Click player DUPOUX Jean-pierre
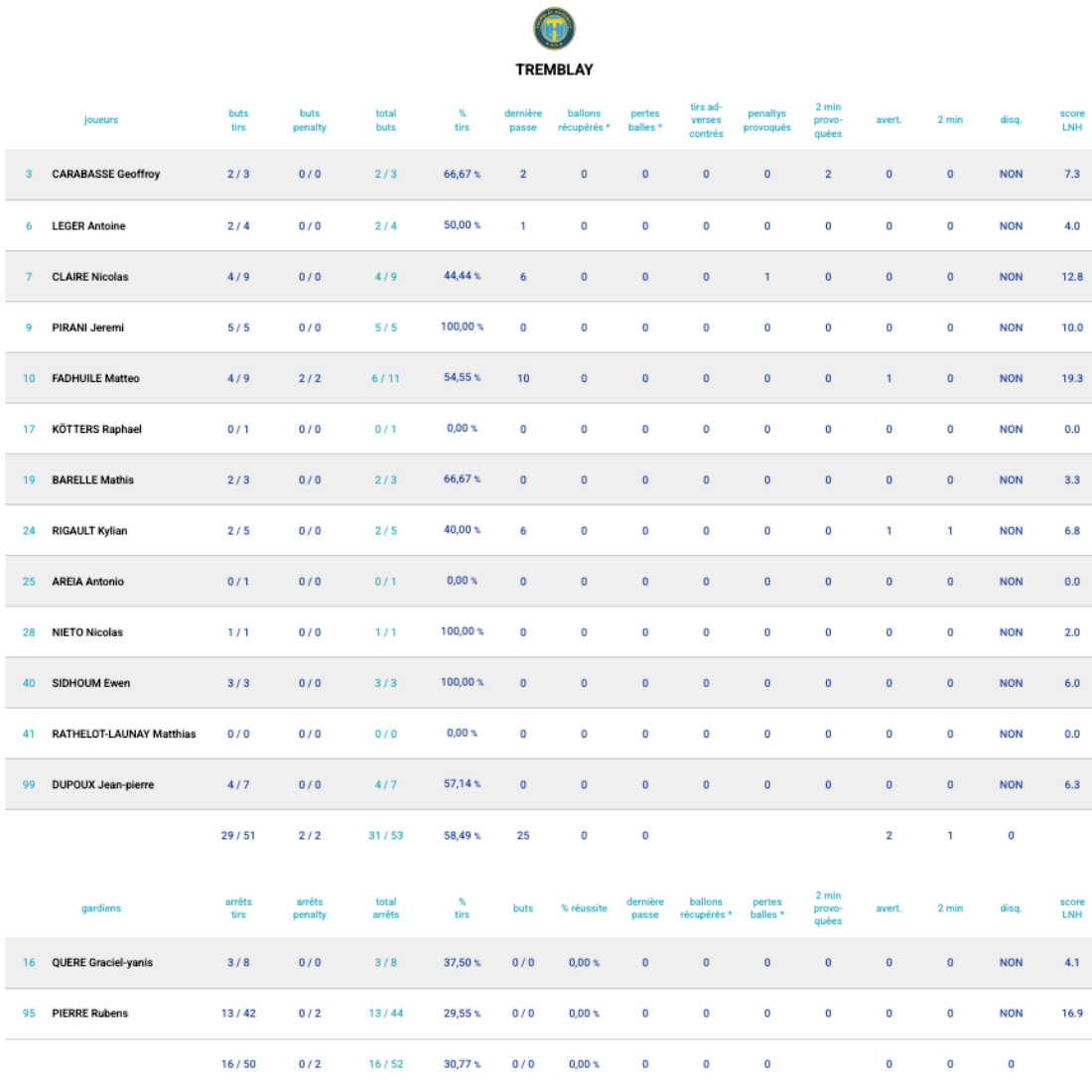 point(102,785)
